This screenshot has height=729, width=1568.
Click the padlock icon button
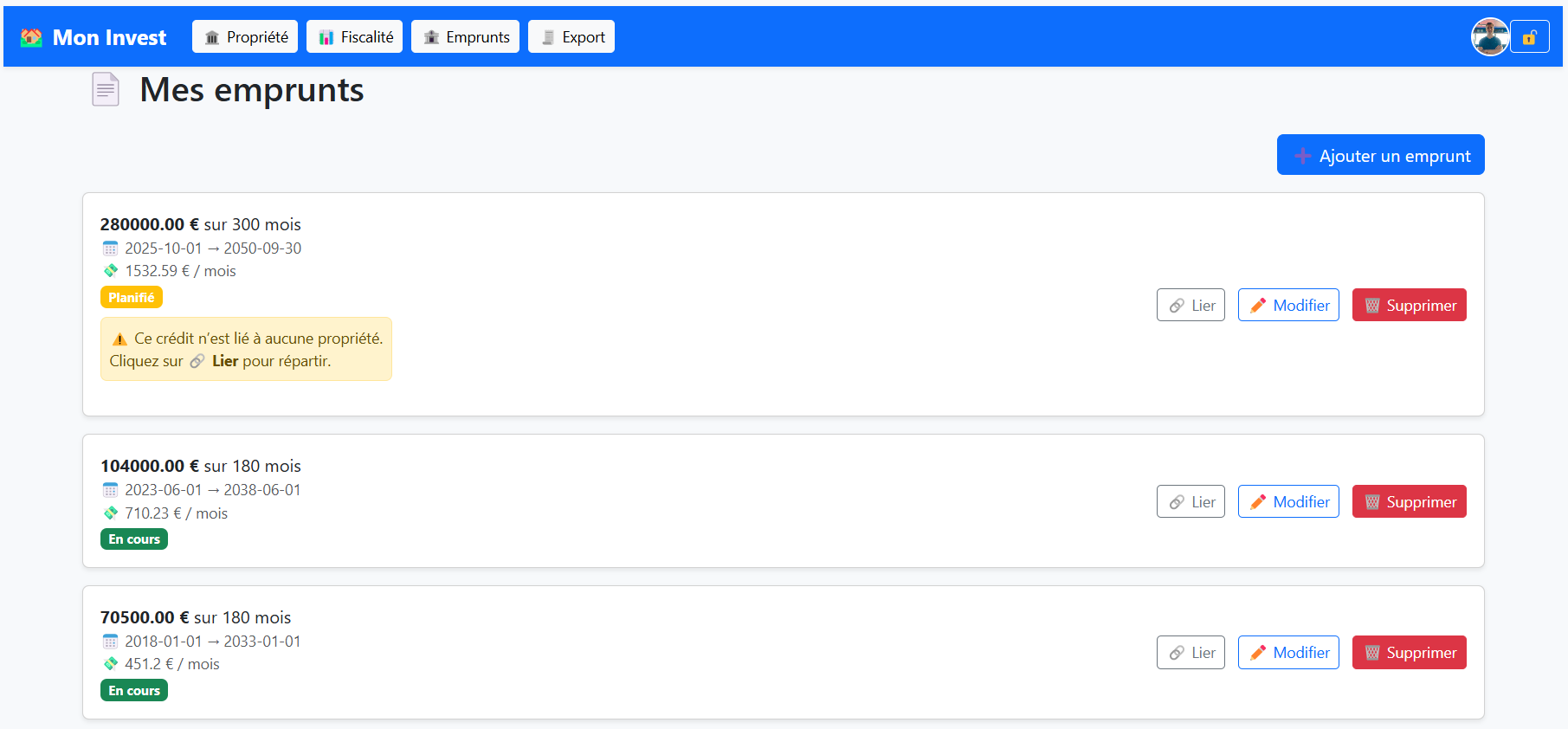coord(1529,37)
